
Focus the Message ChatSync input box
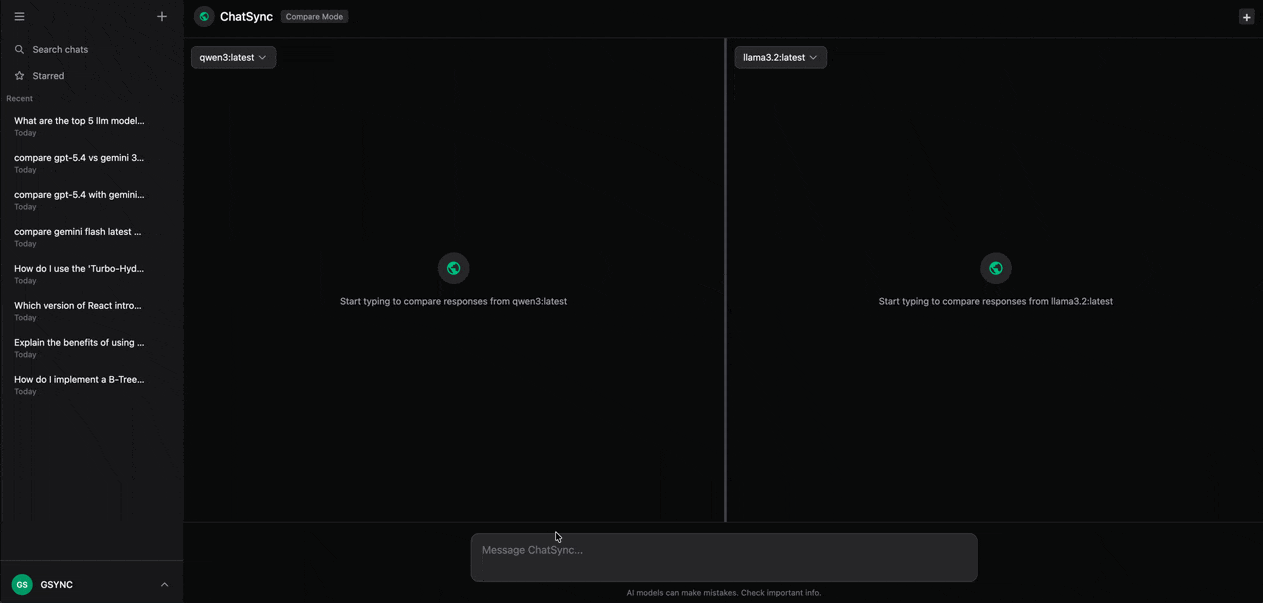click(724, 557)
